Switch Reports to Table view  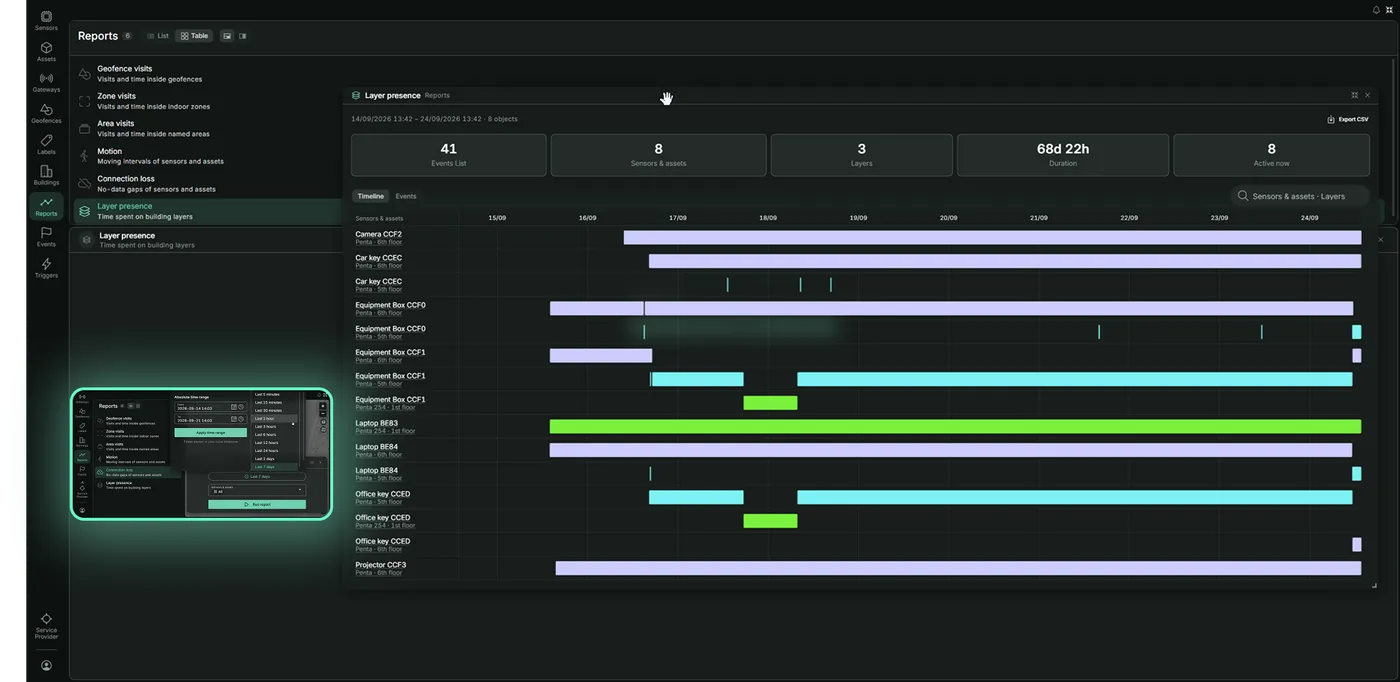point(194,36)
